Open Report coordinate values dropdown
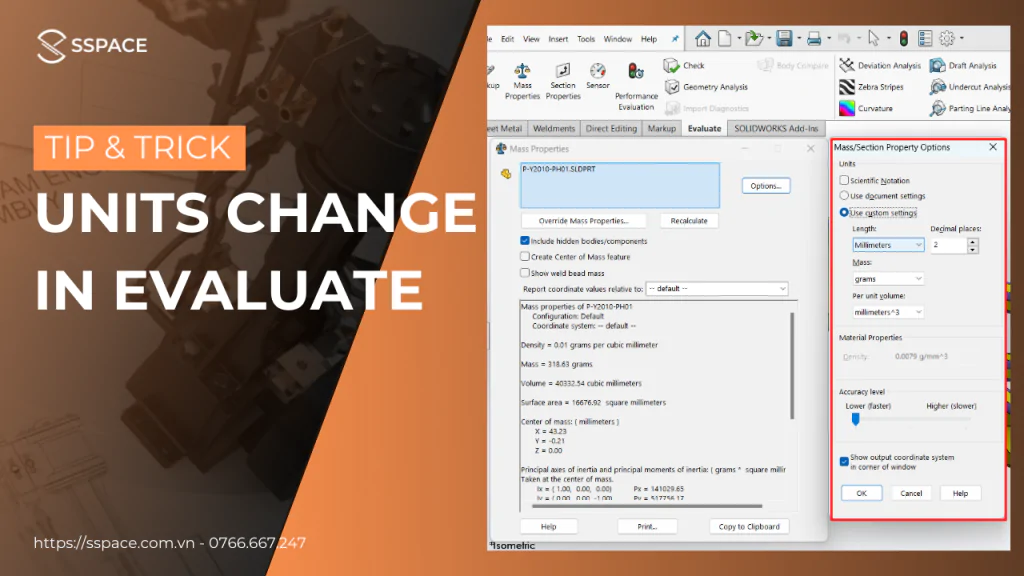Viewport: 1024px width, 576px height. click(716, 289)
